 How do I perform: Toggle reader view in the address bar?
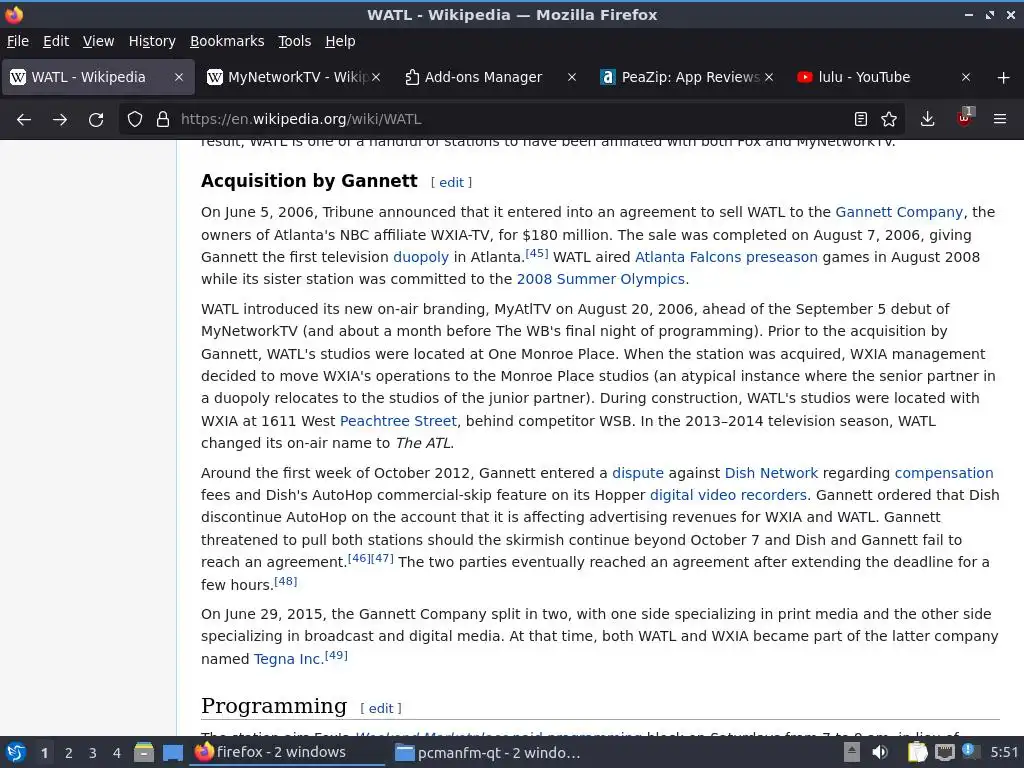[x=861, y=120]
